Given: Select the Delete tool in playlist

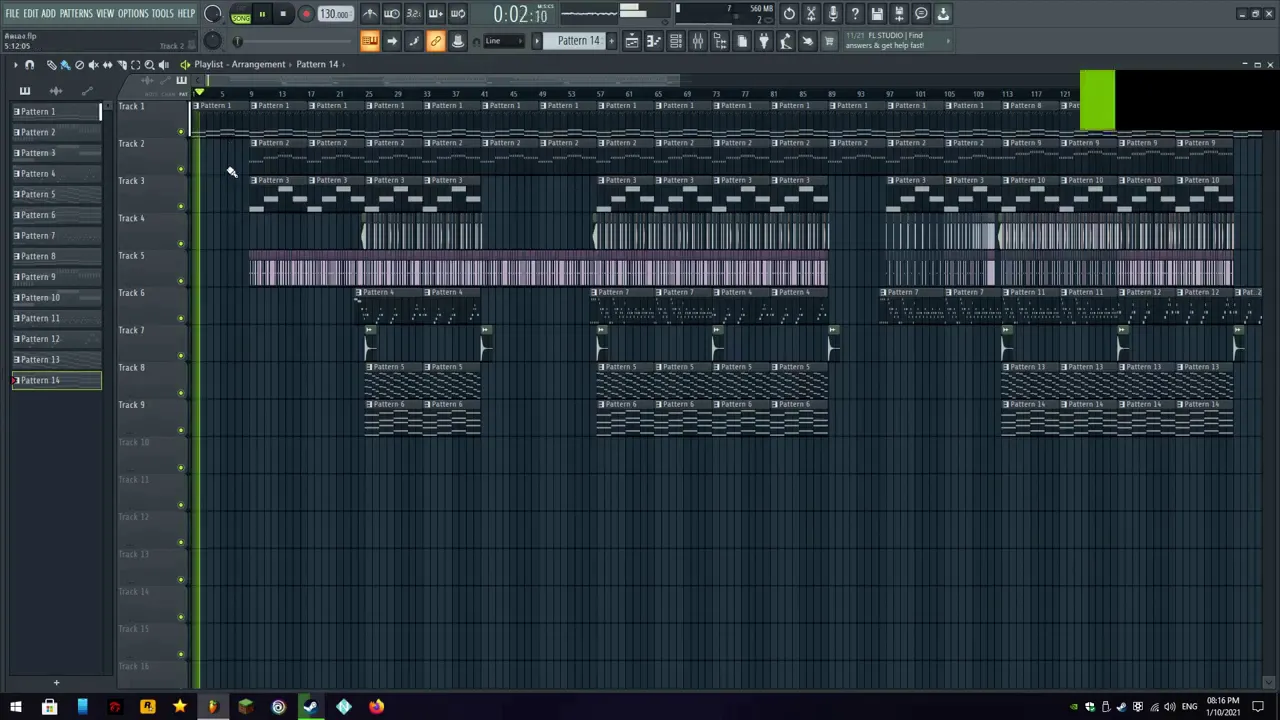Looking at the screenshot, I should point(80,65).
